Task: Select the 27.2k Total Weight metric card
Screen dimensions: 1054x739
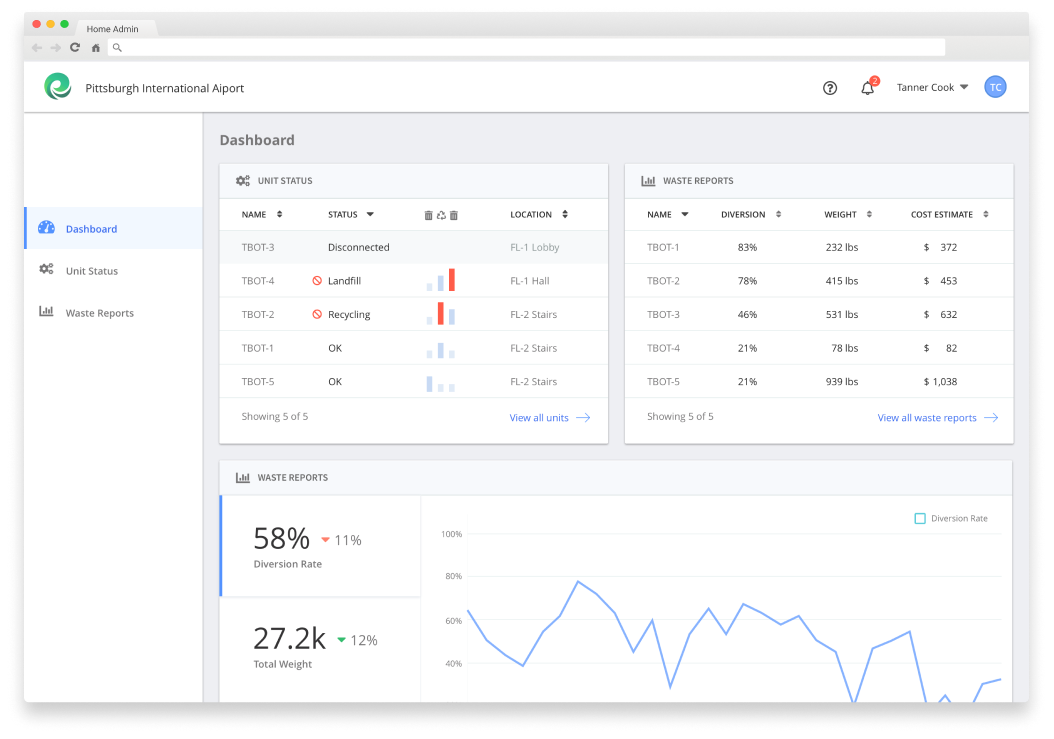Action: click(321, 650)
